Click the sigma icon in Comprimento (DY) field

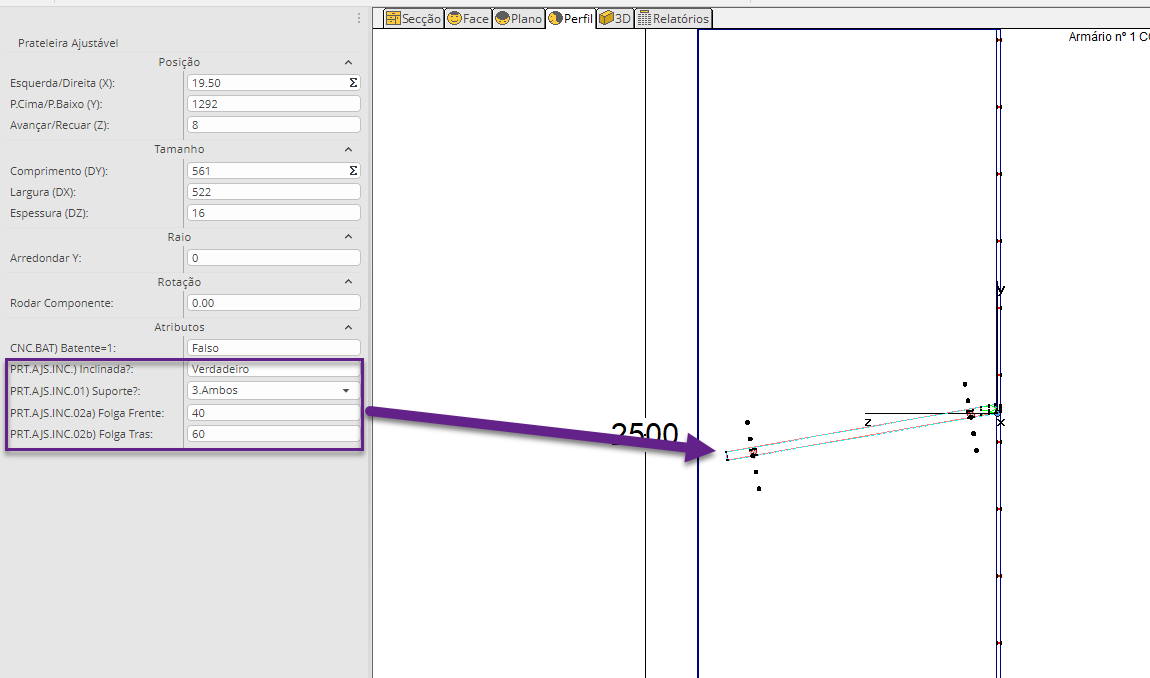353,170
